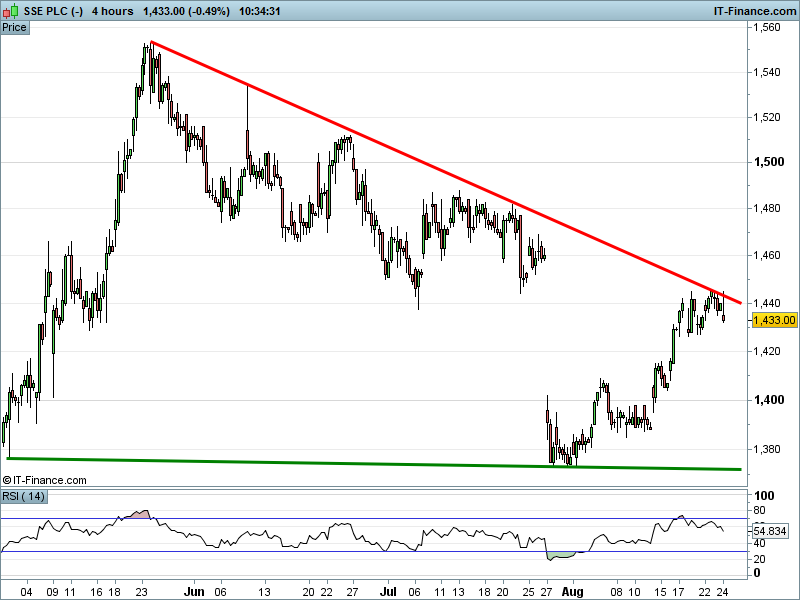This screenshot has height=600, width=800.
Task: Click the 1,380 price axis label
Action: coord(767,449)
